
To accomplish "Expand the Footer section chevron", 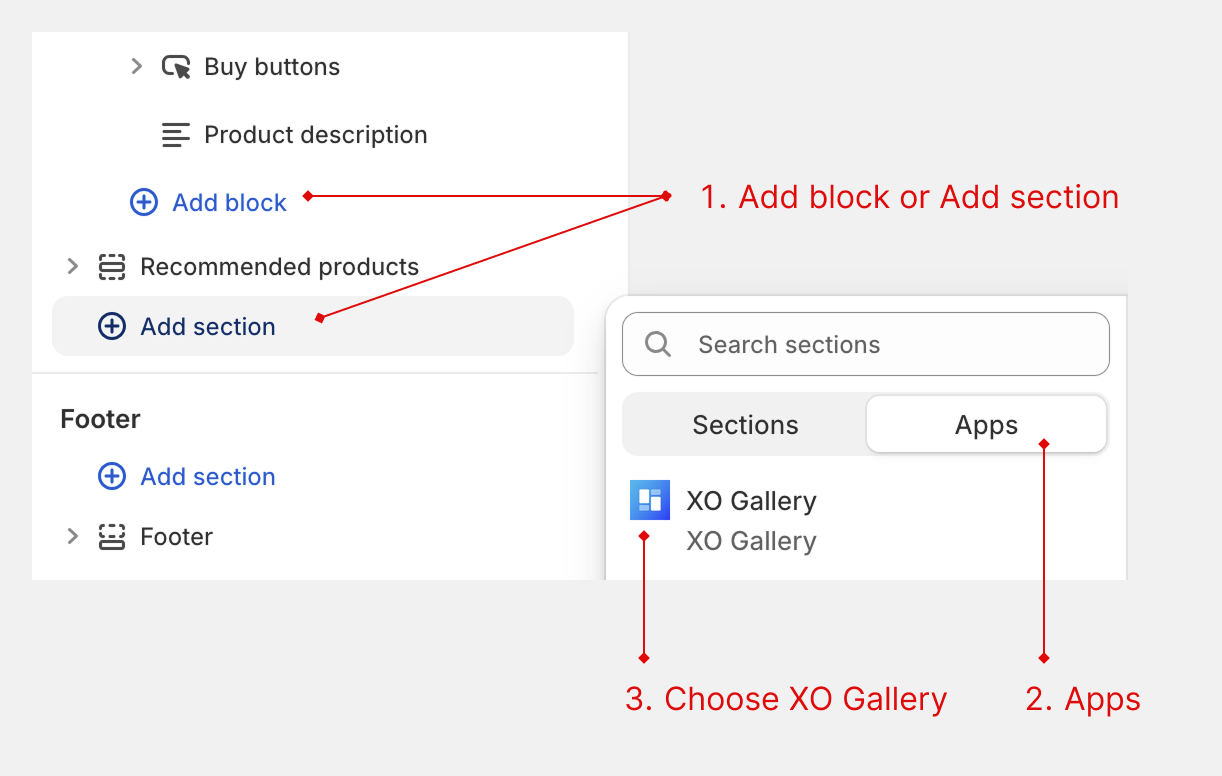I will pyautogui.click(x=72, y=537).
